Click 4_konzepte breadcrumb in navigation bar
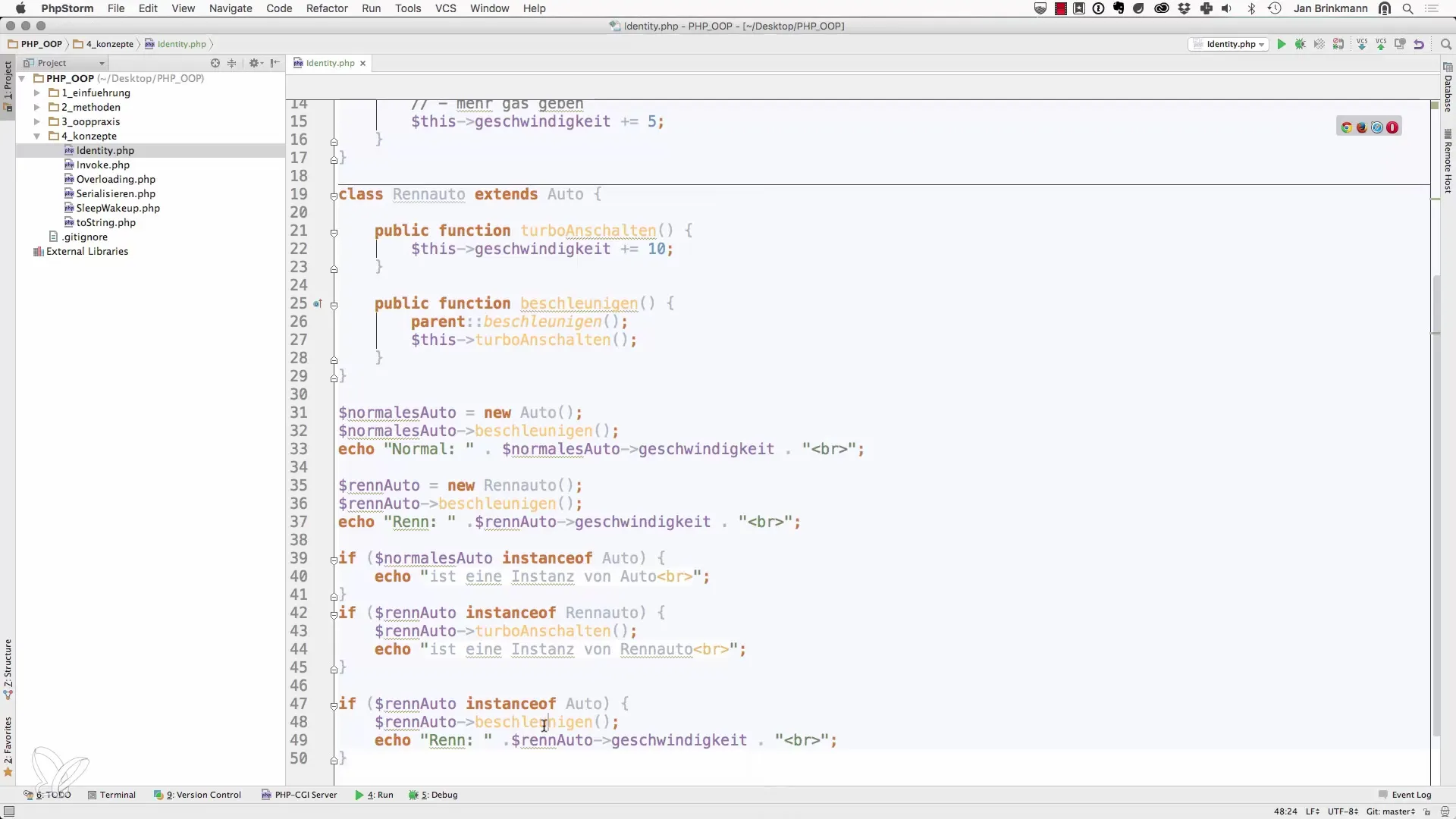The height and width of the screenshot is (819, 1456). pos(103,44)
